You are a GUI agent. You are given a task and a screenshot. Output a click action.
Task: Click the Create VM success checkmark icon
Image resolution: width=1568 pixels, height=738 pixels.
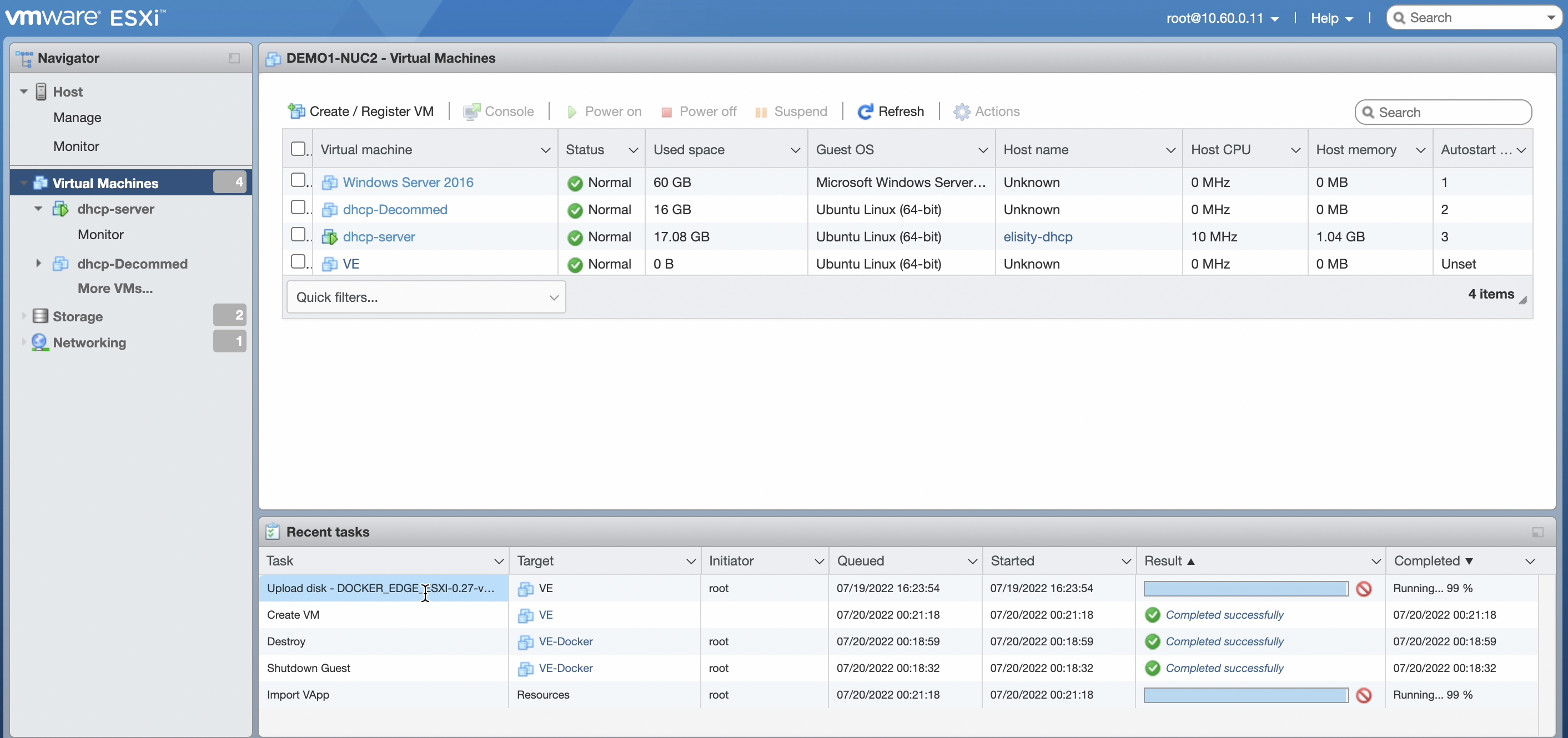1152,615
